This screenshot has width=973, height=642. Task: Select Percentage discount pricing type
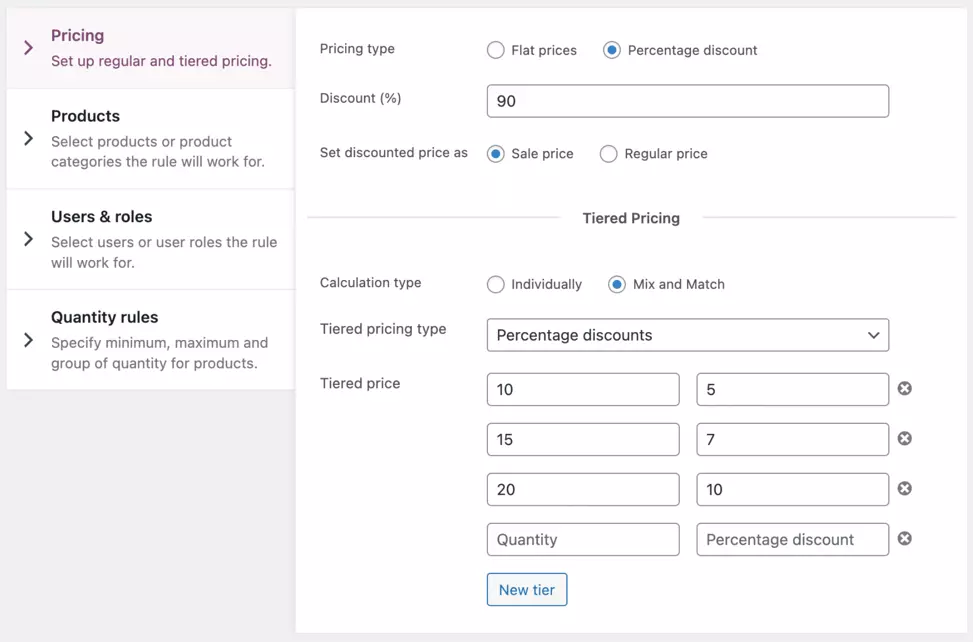[612, 50]
